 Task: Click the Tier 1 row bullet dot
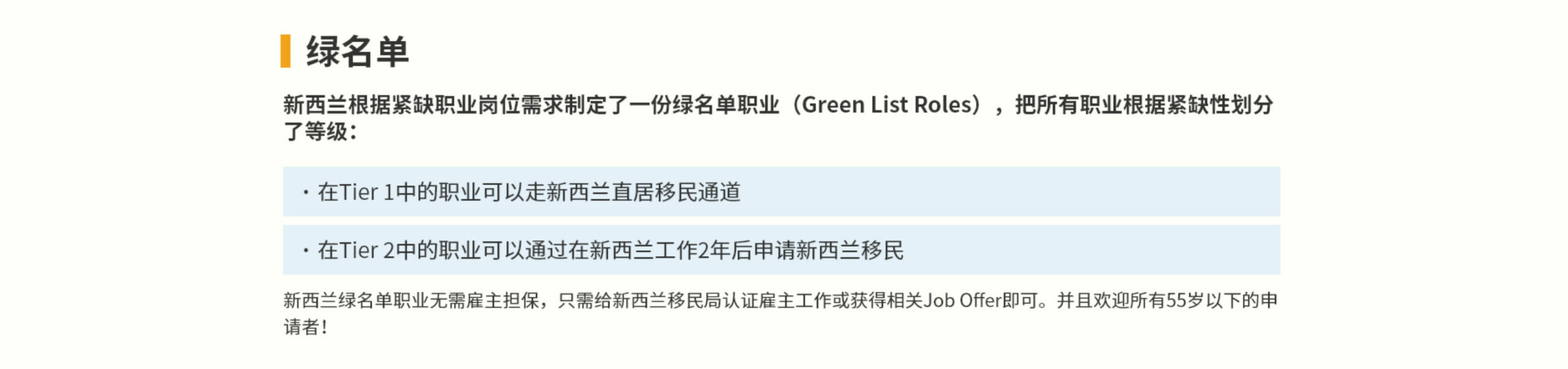tap(306, 192)
